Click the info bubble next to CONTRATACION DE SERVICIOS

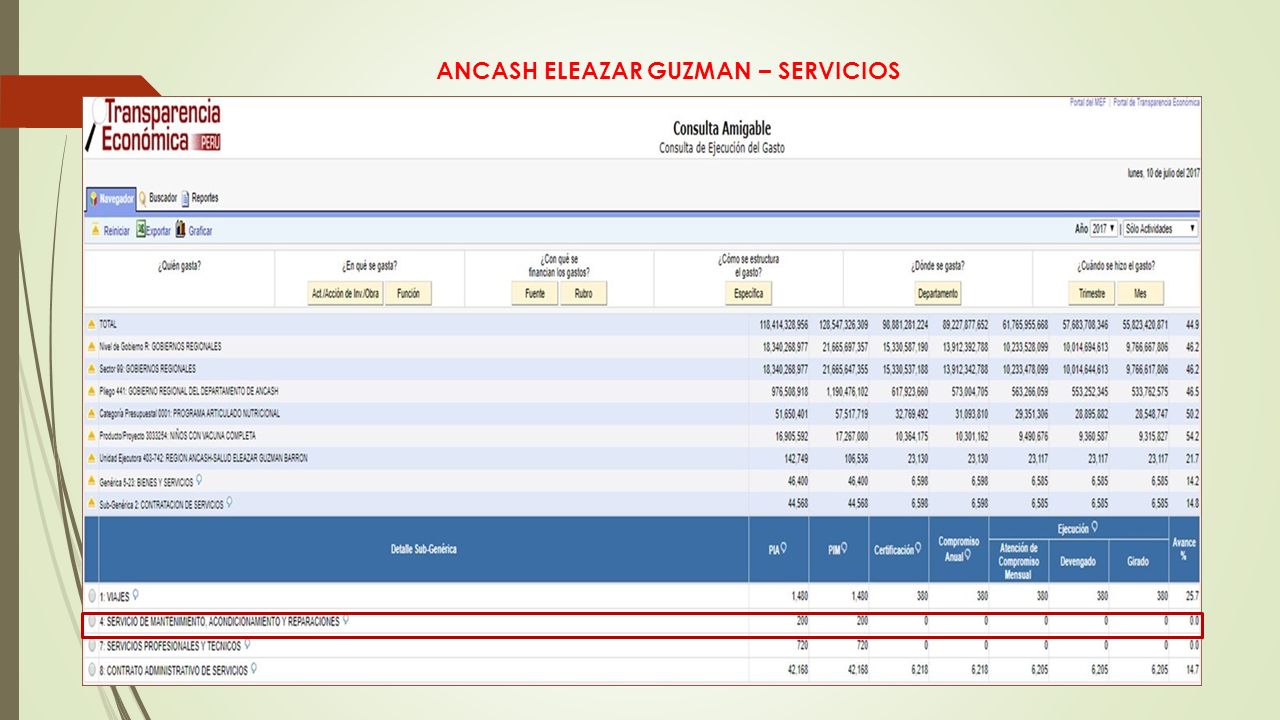229,502
